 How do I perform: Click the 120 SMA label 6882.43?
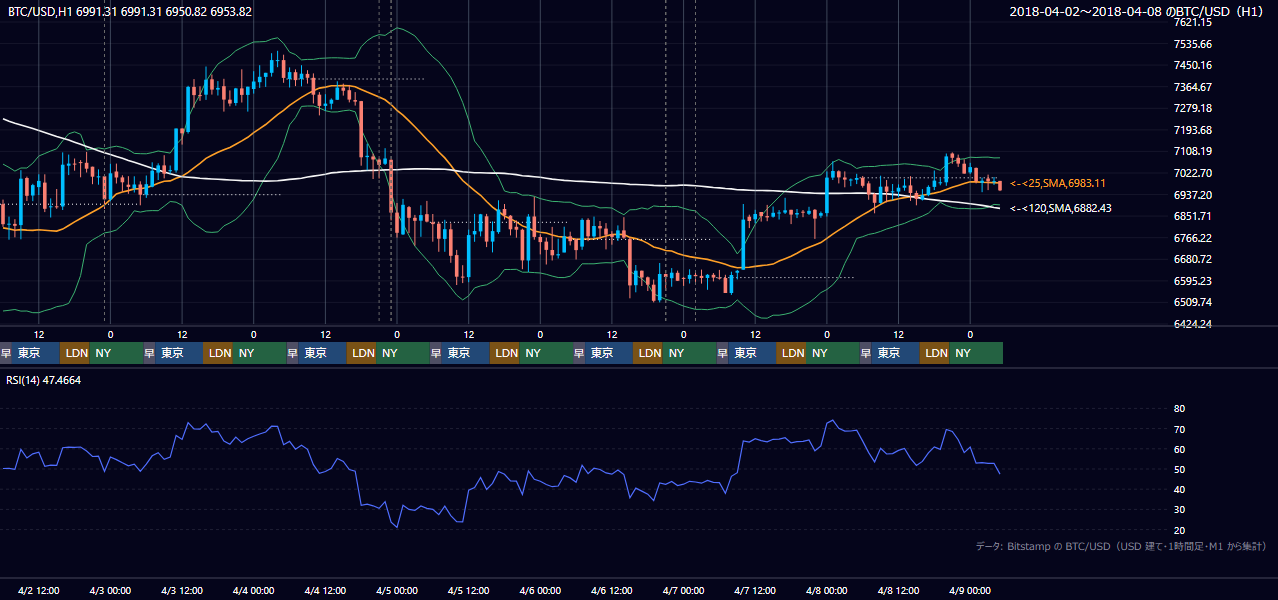pos(1060,208)
